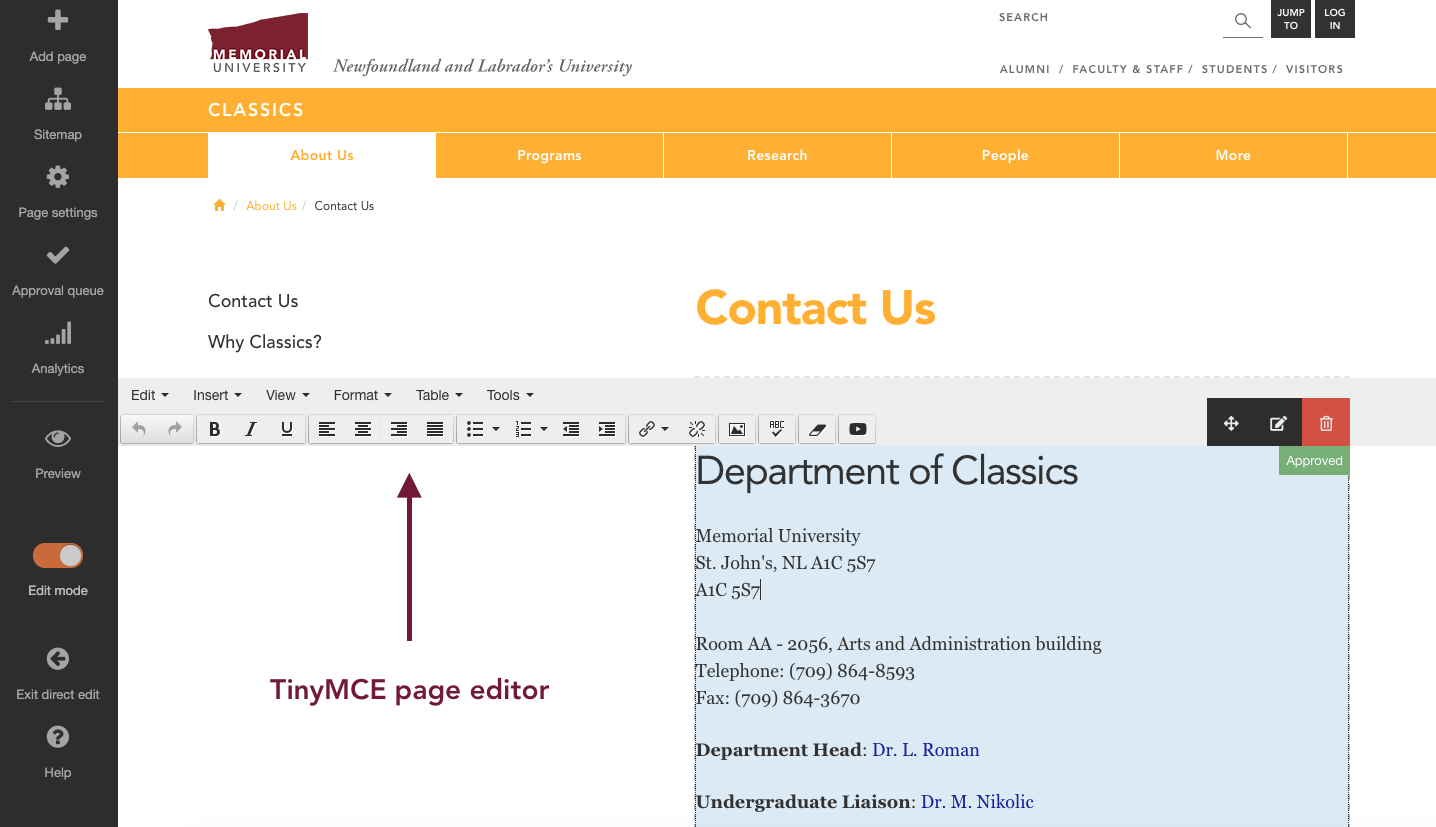Expand the insert link dropdown arrow
Screen dimensions: 1436x827
click(x=664, y=429)
